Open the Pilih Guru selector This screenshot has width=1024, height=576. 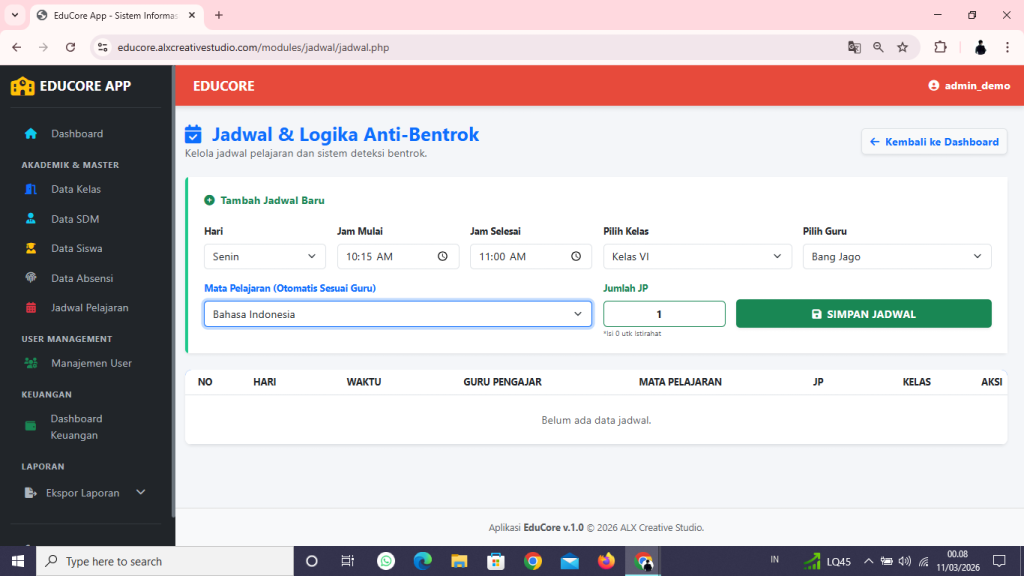point(896,256)
